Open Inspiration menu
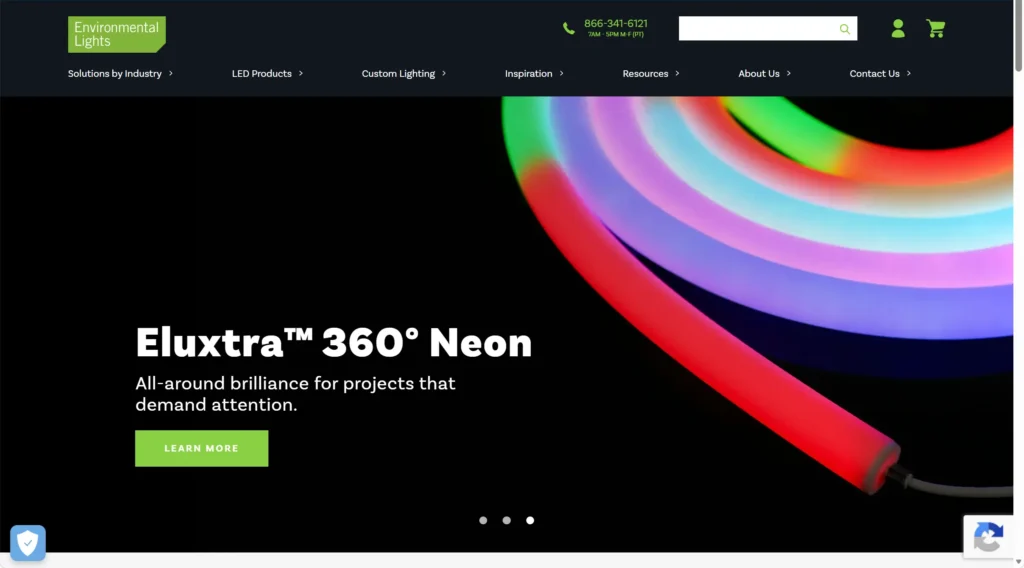The width and height of the screenshot is (1024, 568). click(x=528, y=74)
